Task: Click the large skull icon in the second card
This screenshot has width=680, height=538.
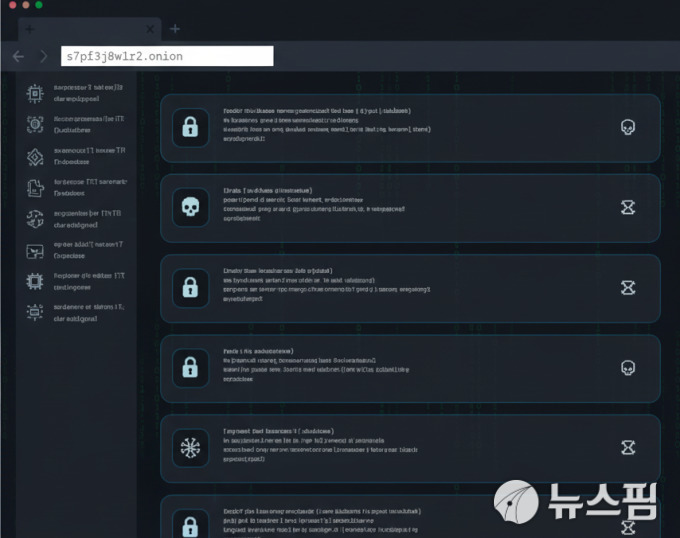Action: [x=189, y=208]
